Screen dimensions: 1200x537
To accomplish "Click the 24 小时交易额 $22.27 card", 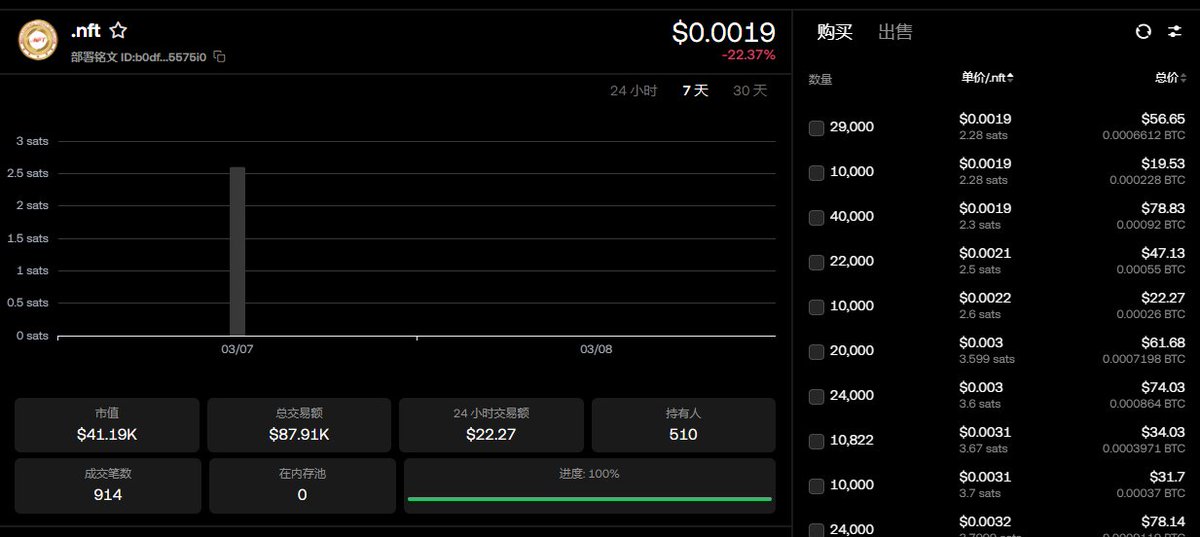I will tap(490, 424).
